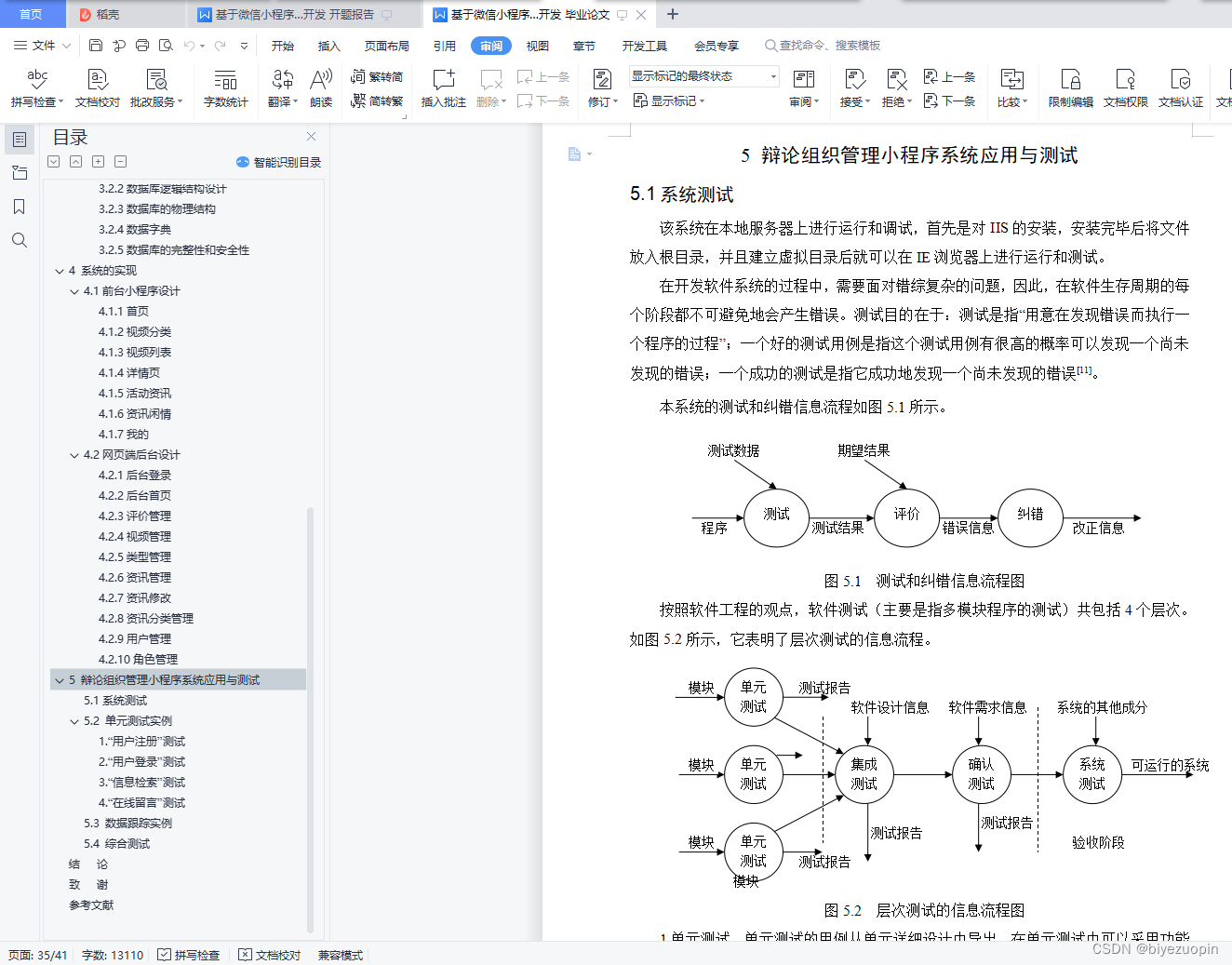
Task: Click the restrict editing icon (限制编辑)
Action: [1071, 87]
